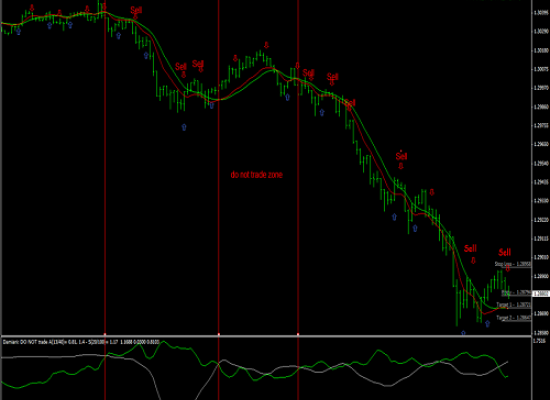The height and width of the screenshot is (400, 550).
Task: Click the blue up arrow touching the chart's bottom separator
Action: click(x=463, y=333)
